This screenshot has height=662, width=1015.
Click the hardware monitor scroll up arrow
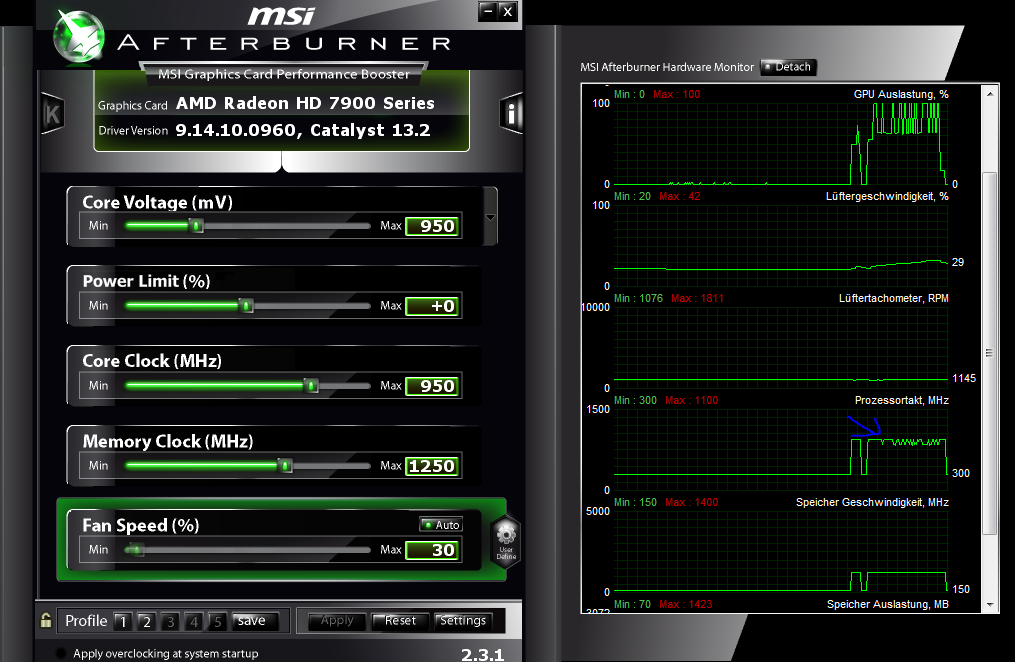(990, 94)
